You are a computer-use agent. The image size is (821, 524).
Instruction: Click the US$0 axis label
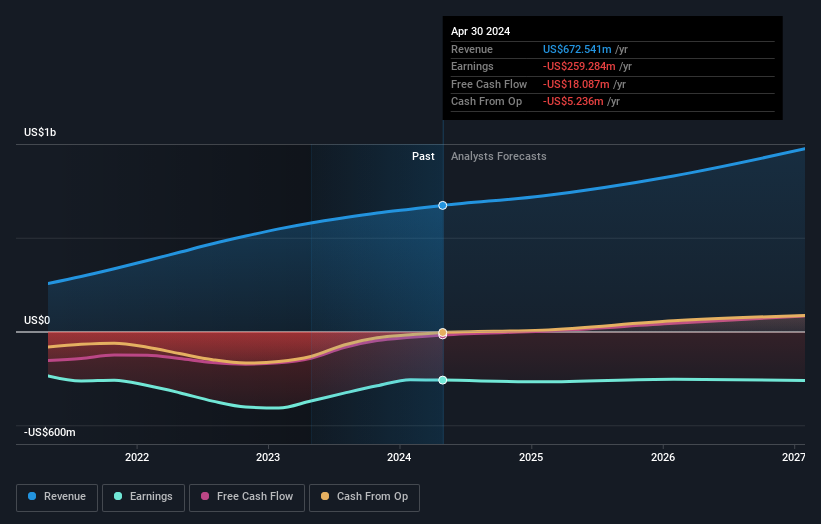(37, 320)
